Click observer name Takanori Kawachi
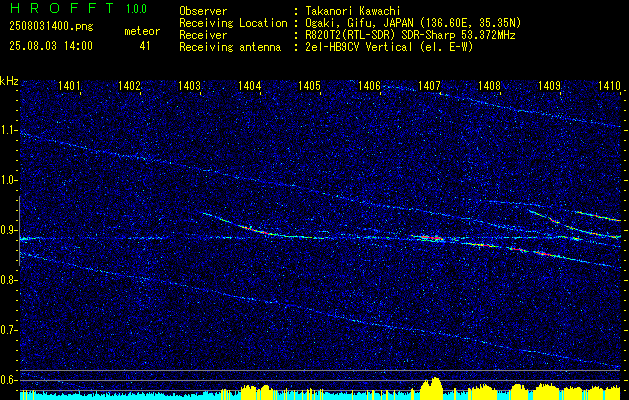The height and width of the screenshot is (400, 629). pyautogui.click(x=353, y=11)
